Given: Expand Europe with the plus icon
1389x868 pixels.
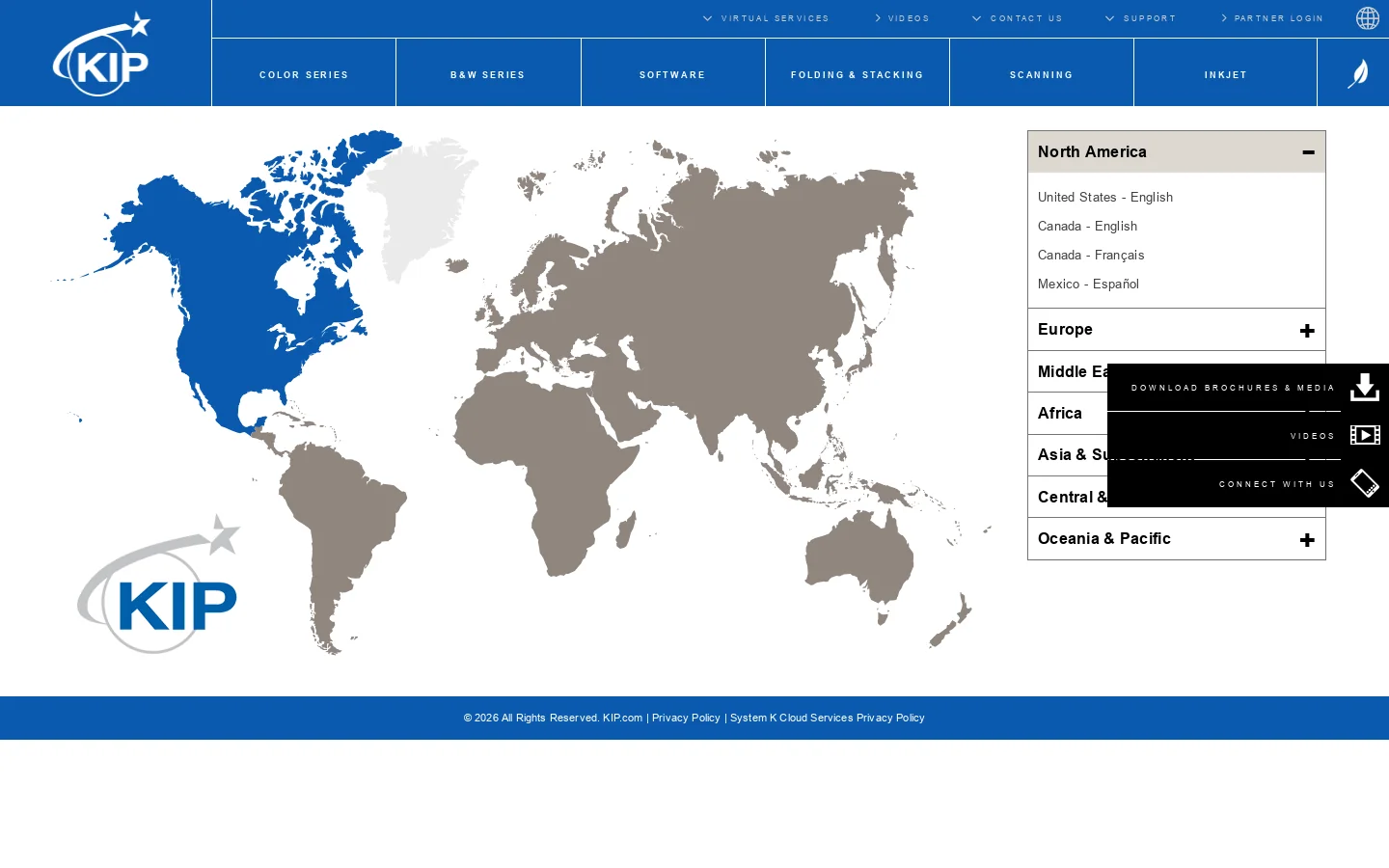Looking at the screenshot, I should point(1307,331).
